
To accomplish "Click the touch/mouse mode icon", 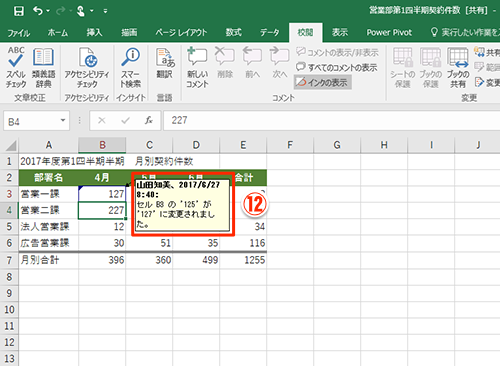I will (x=80, y=11).
